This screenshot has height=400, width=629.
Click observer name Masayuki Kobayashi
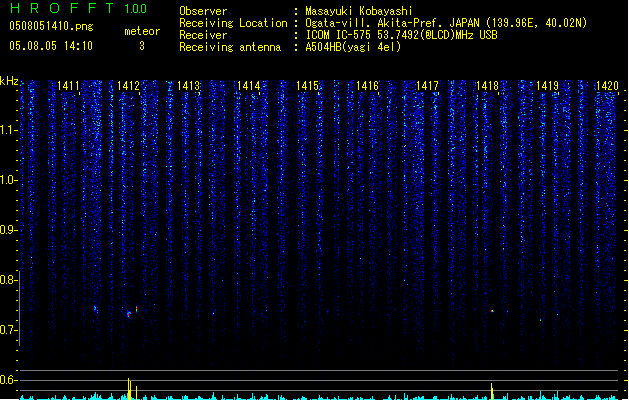(x=359, y=11)
